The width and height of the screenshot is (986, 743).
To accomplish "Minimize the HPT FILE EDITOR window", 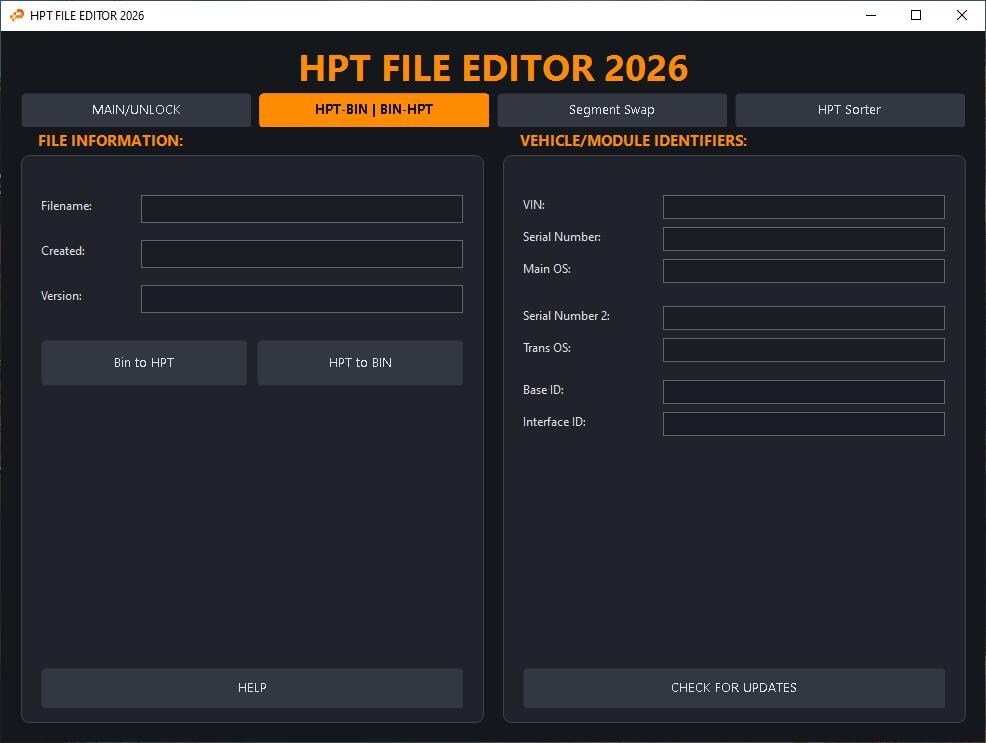I will (x=871, y=15).
